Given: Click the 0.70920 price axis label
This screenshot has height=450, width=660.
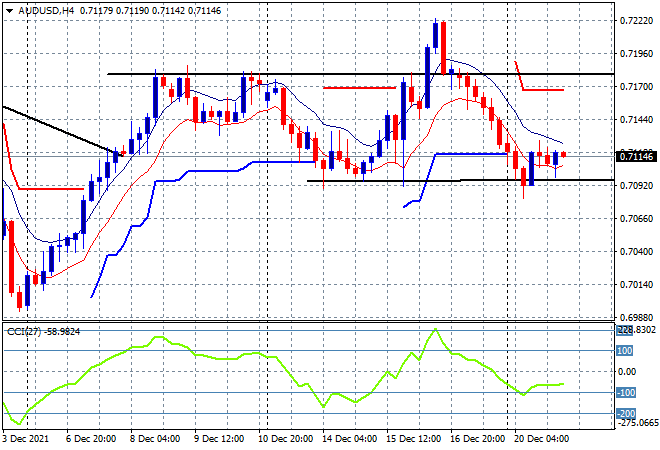Looking at the screenshot, I should (x=636, y=186).
